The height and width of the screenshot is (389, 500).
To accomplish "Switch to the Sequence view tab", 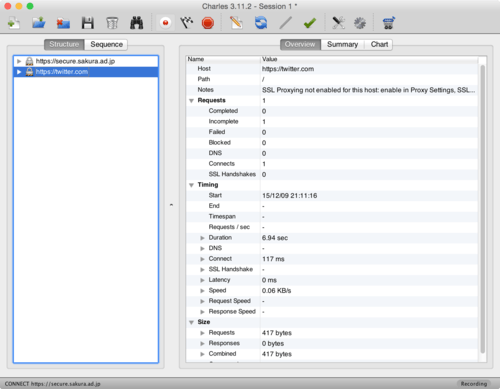I will click(x=106, y=44).
